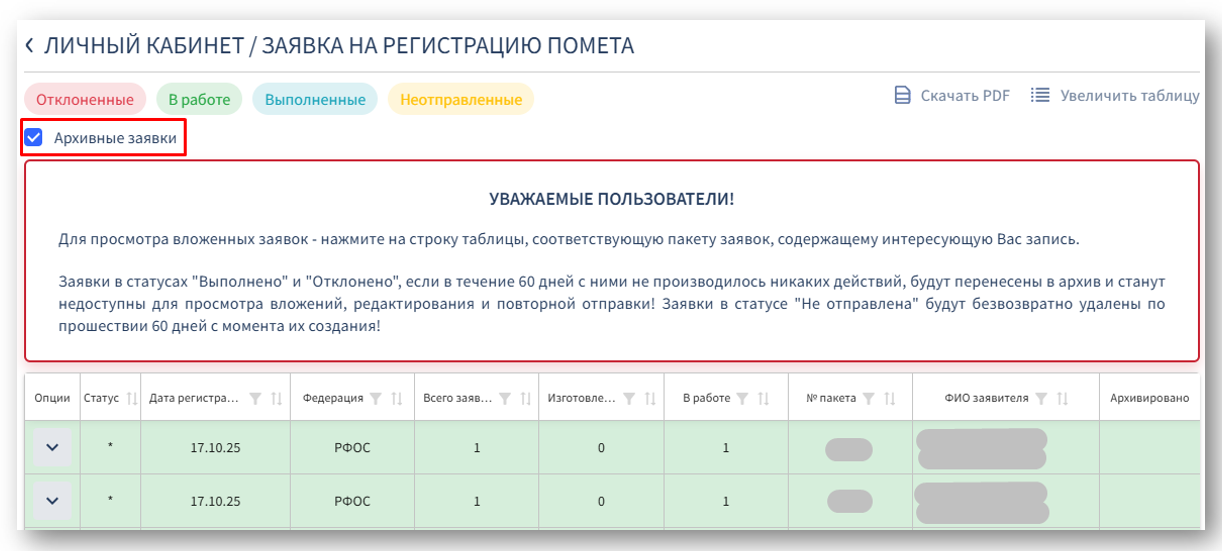The image size is (1222, 551).
Task: Go back using the arrow before ЛИЧНЫЙ КАБИНЕТ
Action: click(30, 46)
